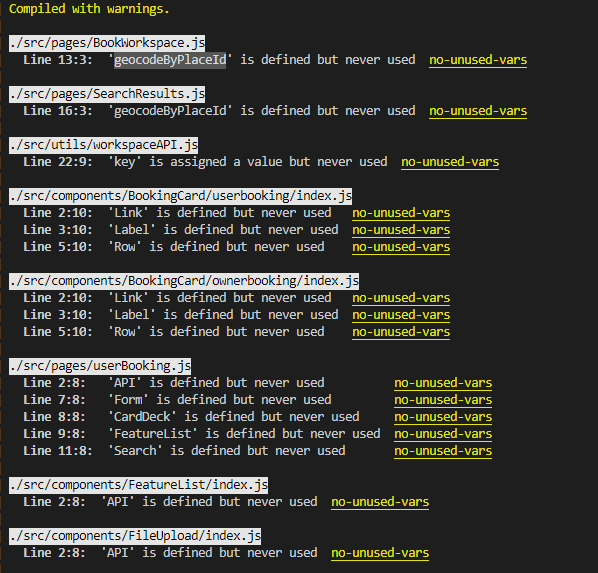The image size is (598, 573).
Task: Click the 'FeatureList' identifier in the warning
Action: coord(153,434)
